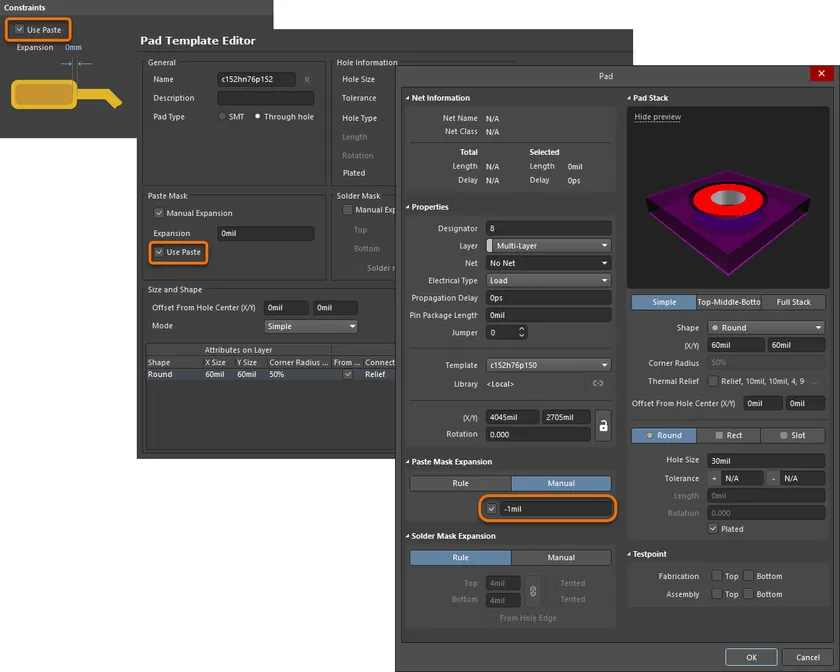This screenshot has height=672, width=840.
Task: Click the Description field in Pad Template Editor
Action: pos(266,98)
